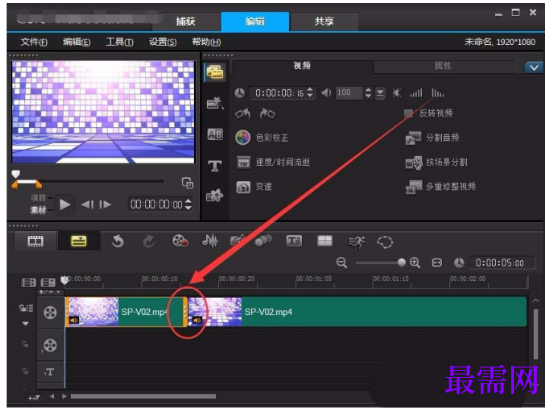Enlarge the preview window icon
557x411 pixels.
(x=187, y=183)
